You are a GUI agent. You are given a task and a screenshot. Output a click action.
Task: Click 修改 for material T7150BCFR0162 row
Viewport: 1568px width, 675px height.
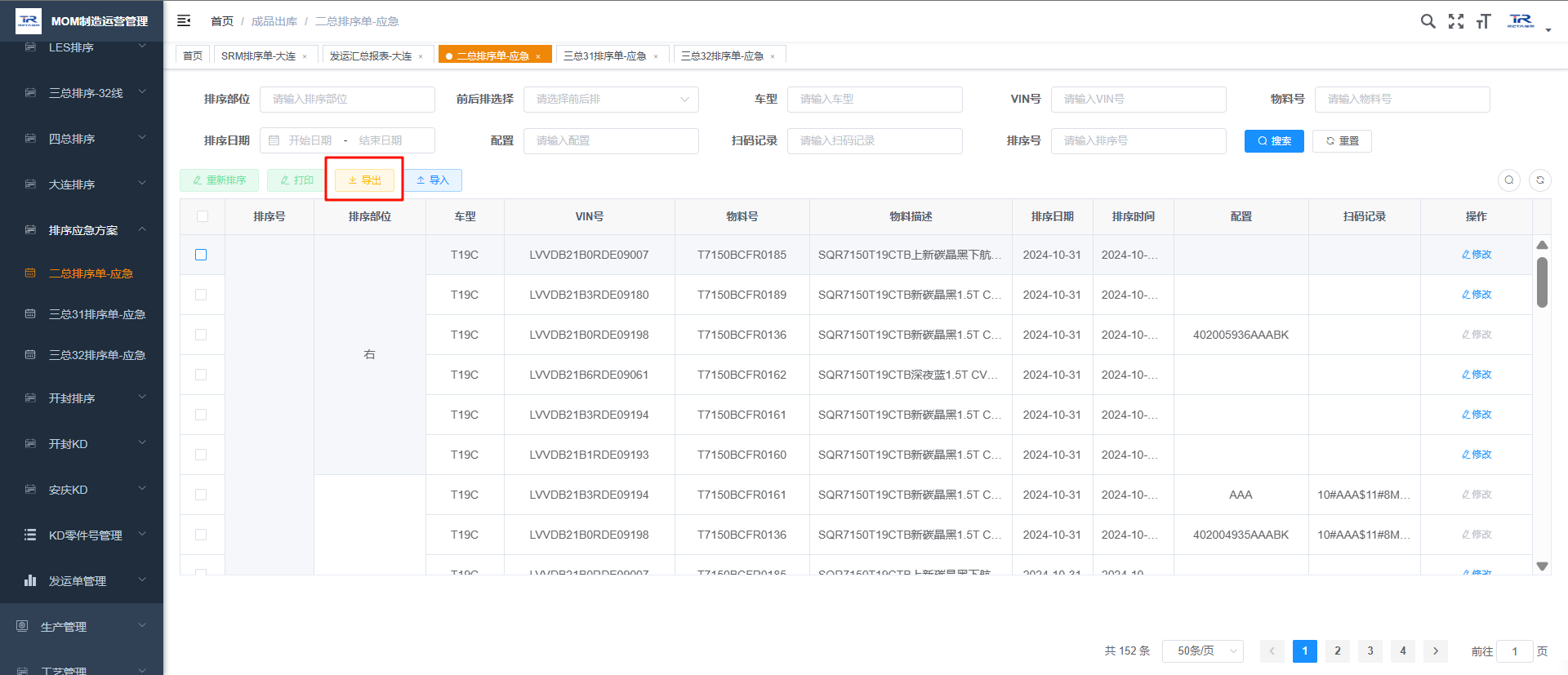coord(1477,375)
